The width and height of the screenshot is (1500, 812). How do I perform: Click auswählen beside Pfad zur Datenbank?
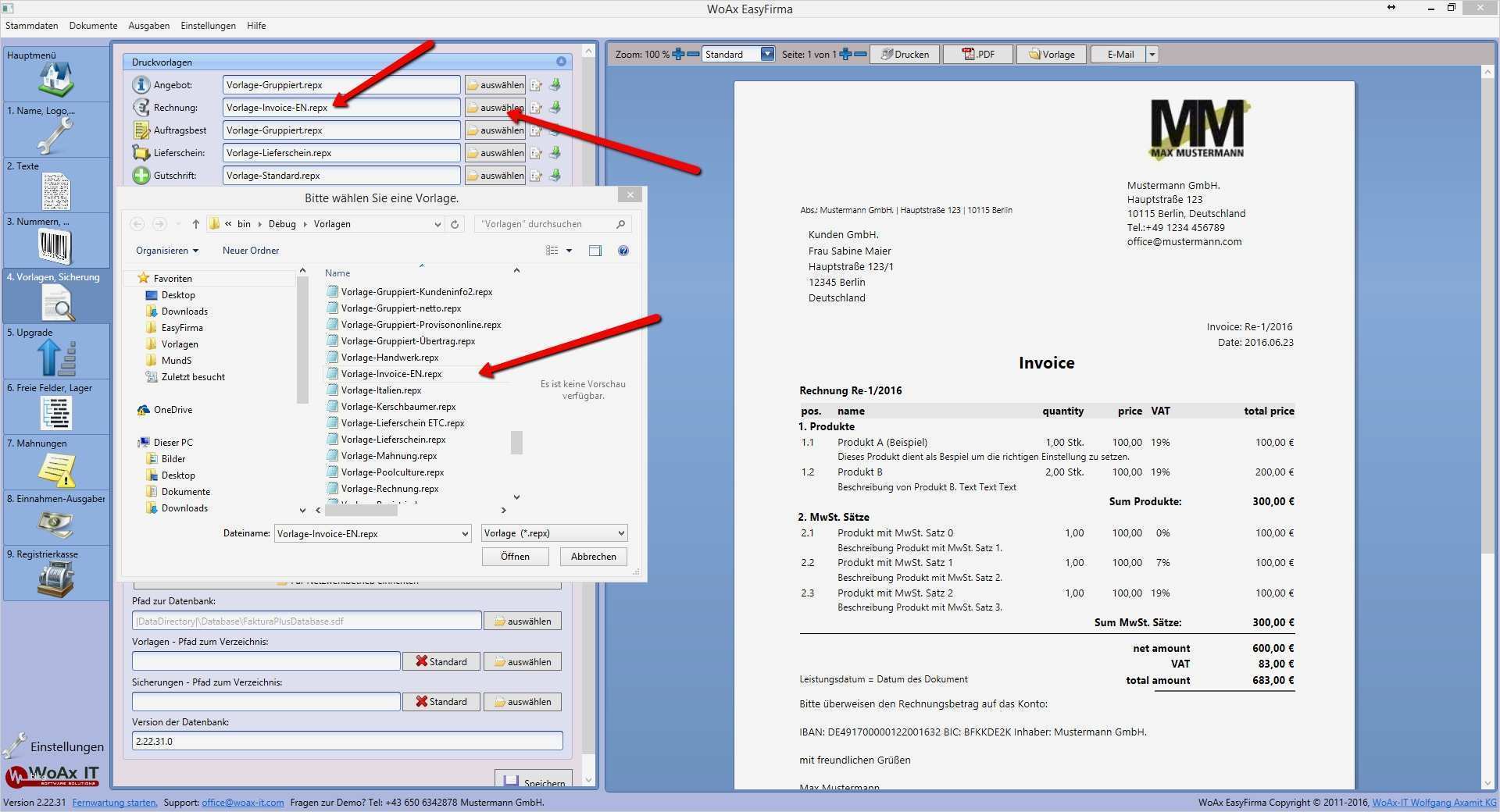click(x=523, y=621)
